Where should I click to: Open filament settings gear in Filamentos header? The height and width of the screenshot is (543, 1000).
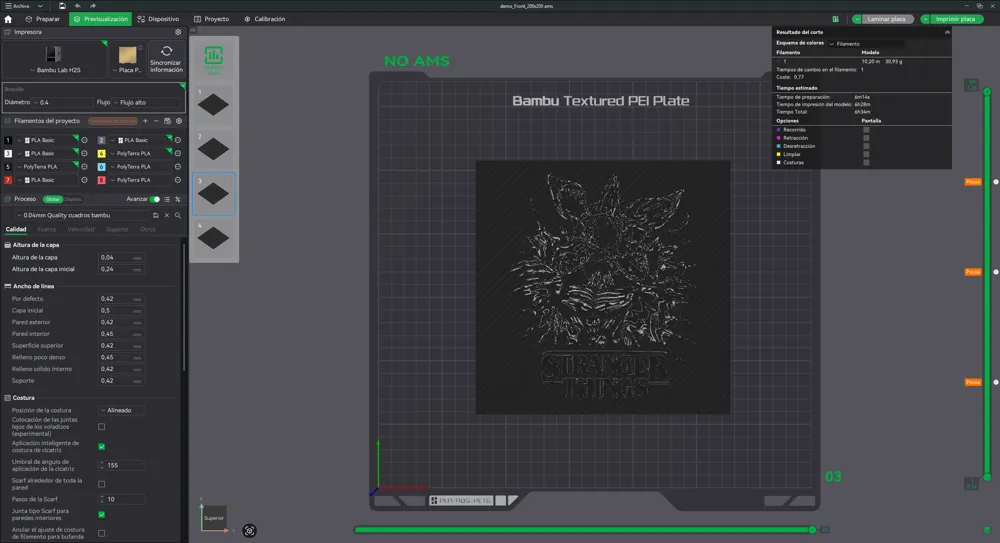179,121
